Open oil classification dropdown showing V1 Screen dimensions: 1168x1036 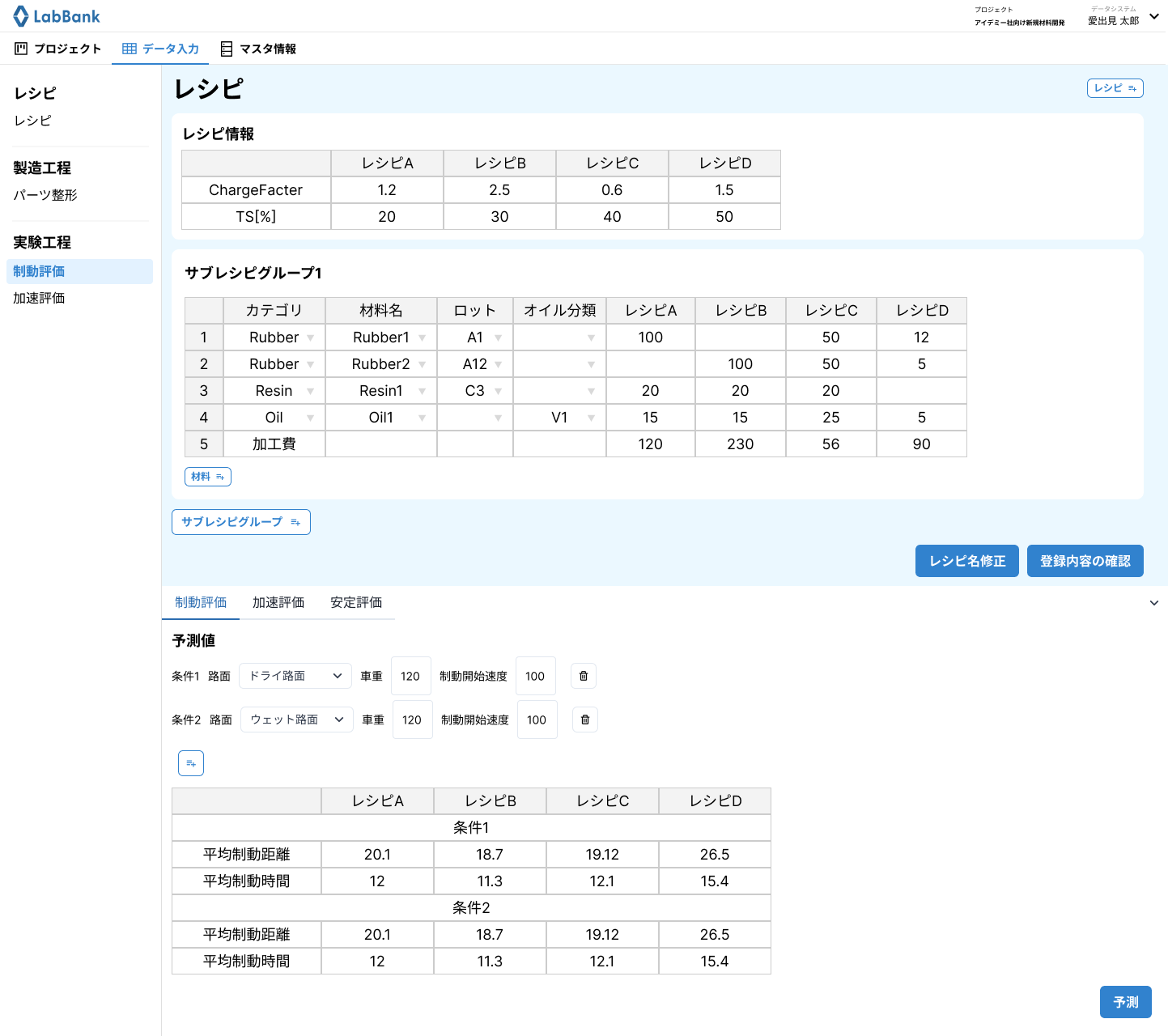[x=591, y=418]
